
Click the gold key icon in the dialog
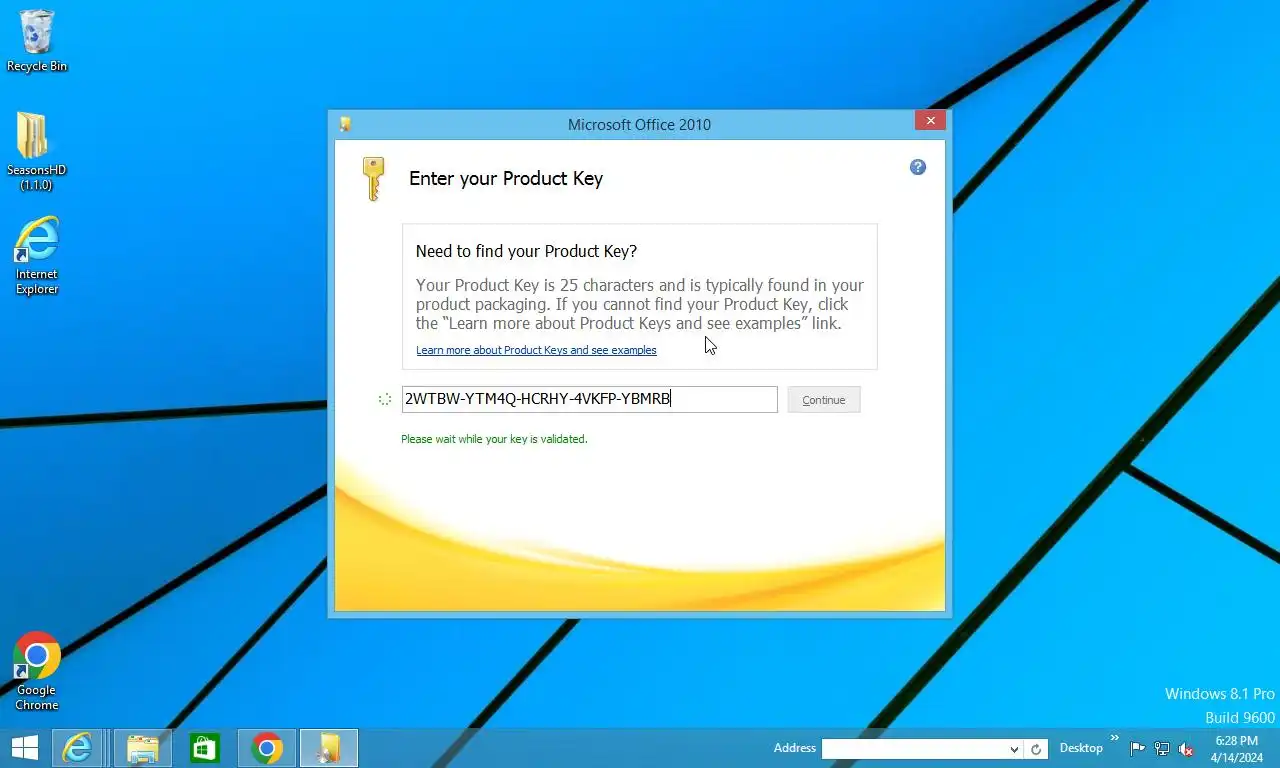[x=373, y=179]
